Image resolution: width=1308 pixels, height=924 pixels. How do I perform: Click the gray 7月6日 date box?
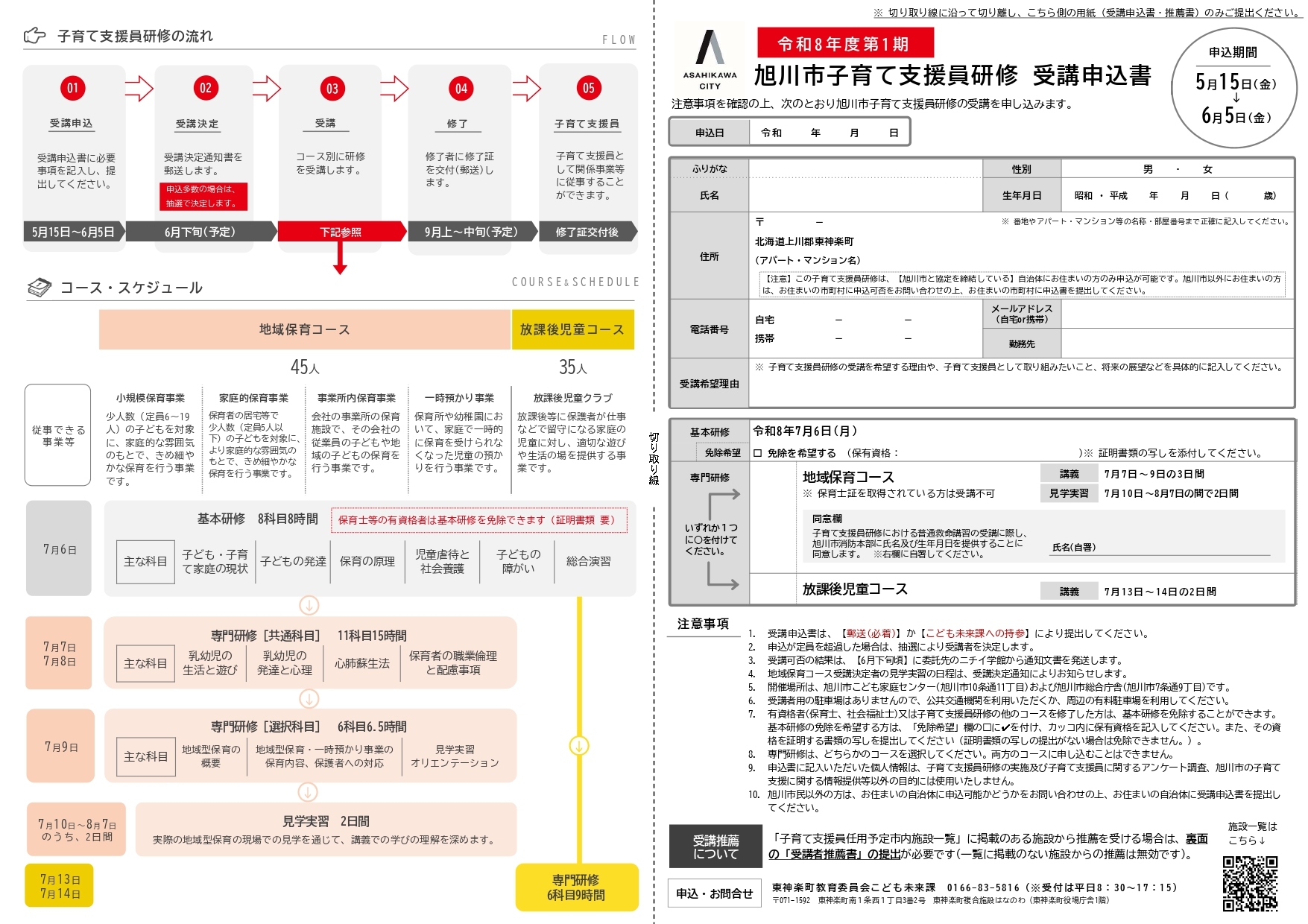coord(59,548)
